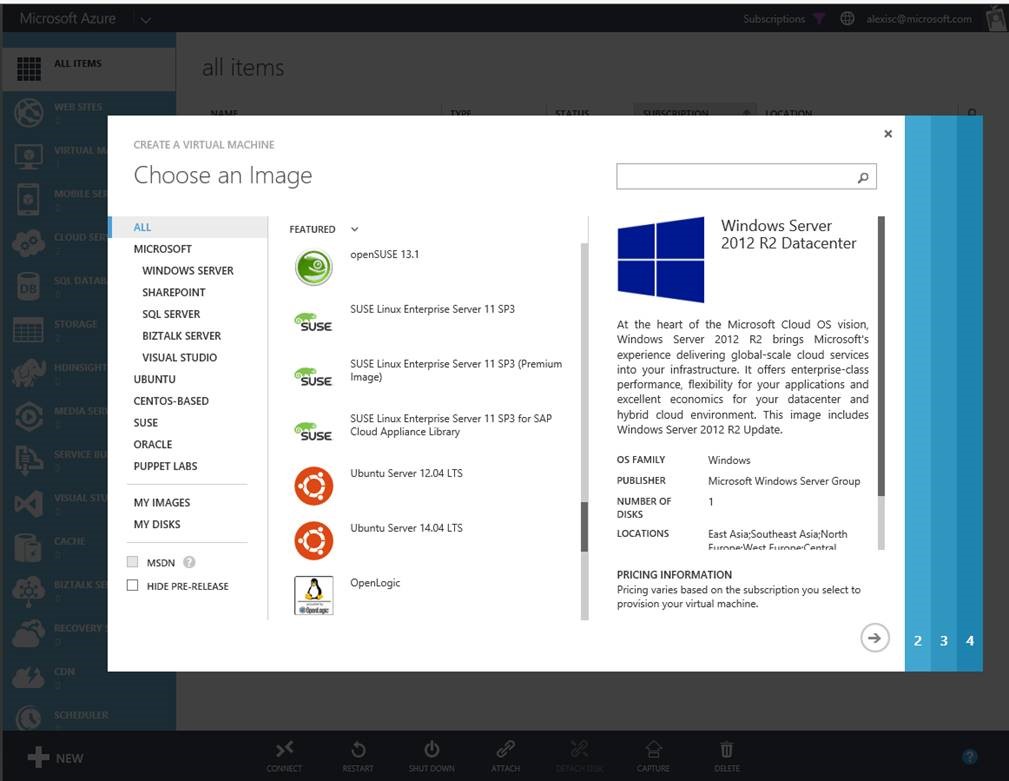Select the Microsoft category
The height and width of the screenshot is (781, 1009).
click(163, 249)
